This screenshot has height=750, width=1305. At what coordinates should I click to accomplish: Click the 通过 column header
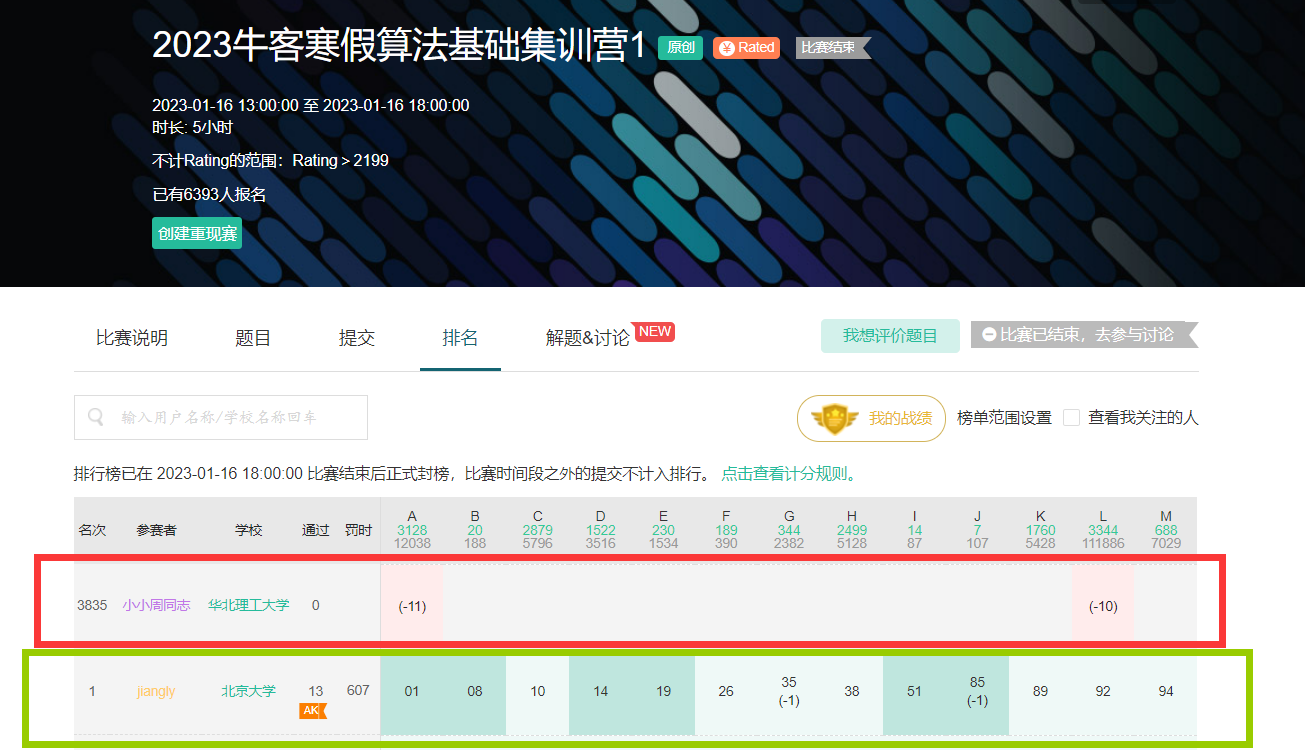[x=316, y=530]
